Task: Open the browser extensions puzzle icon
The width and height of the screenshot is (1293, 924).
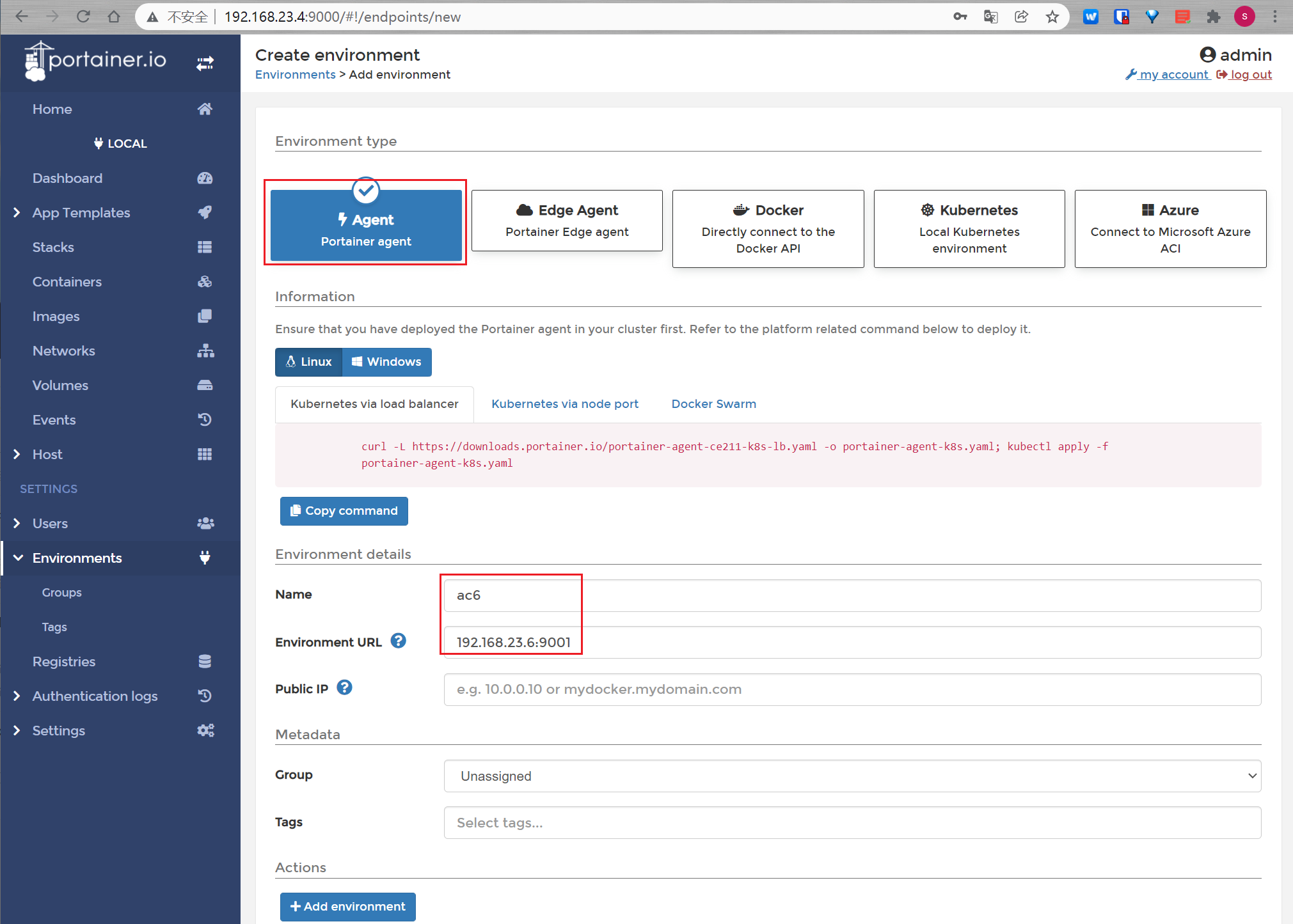Action: click(x=1214, y=17)
